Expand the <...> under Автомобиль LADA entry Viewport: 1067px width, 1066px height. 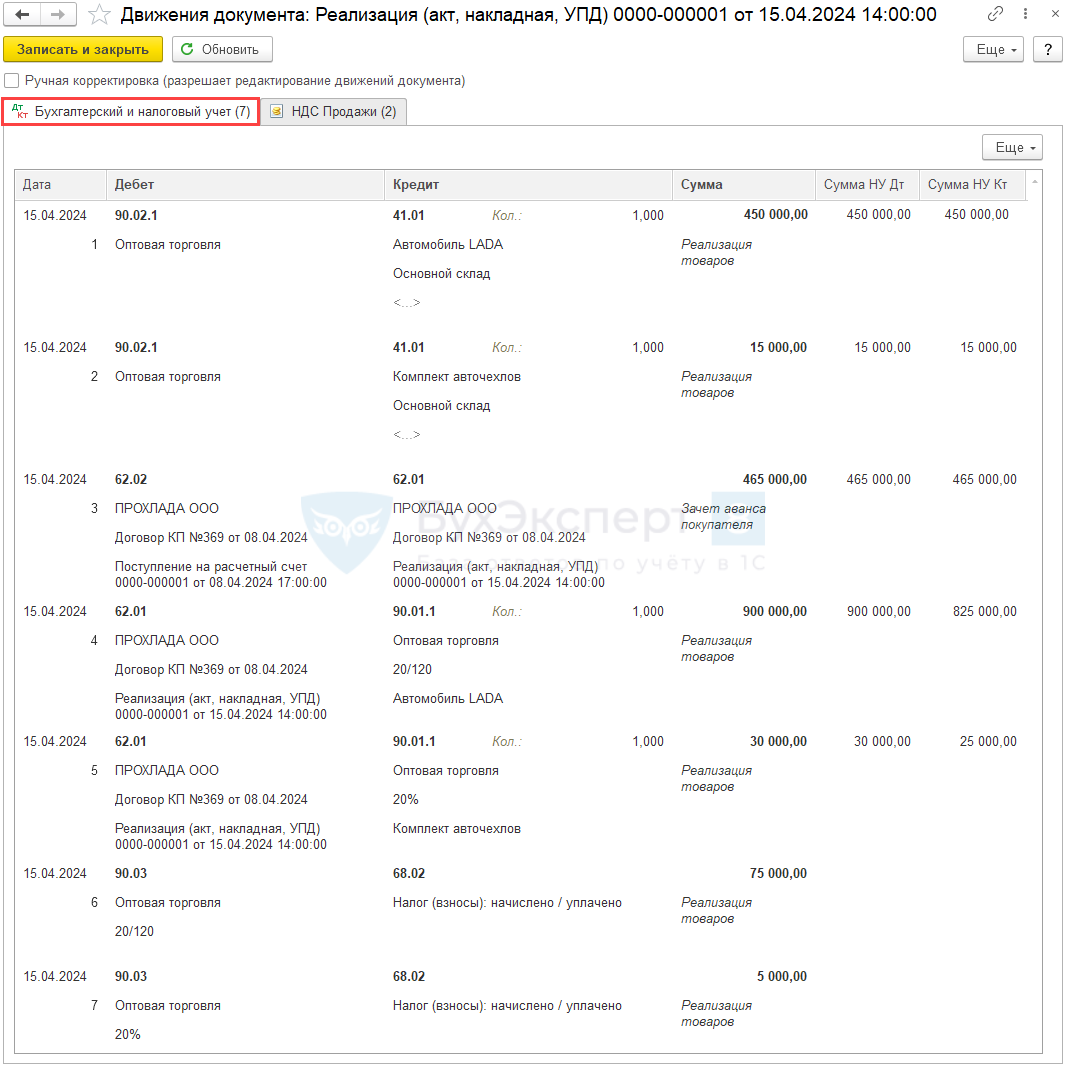(x=406, y=303)
